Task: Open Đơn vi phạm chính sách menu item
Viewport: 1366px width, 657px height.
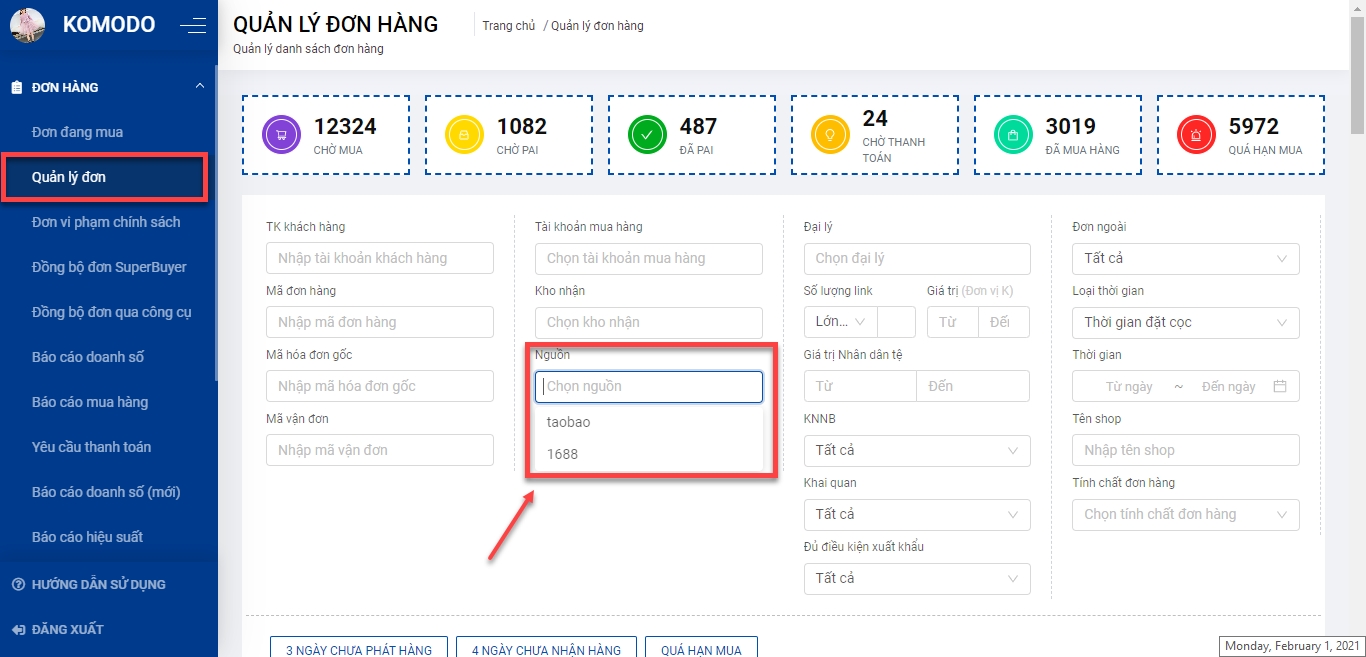Action: pos(106,222)
